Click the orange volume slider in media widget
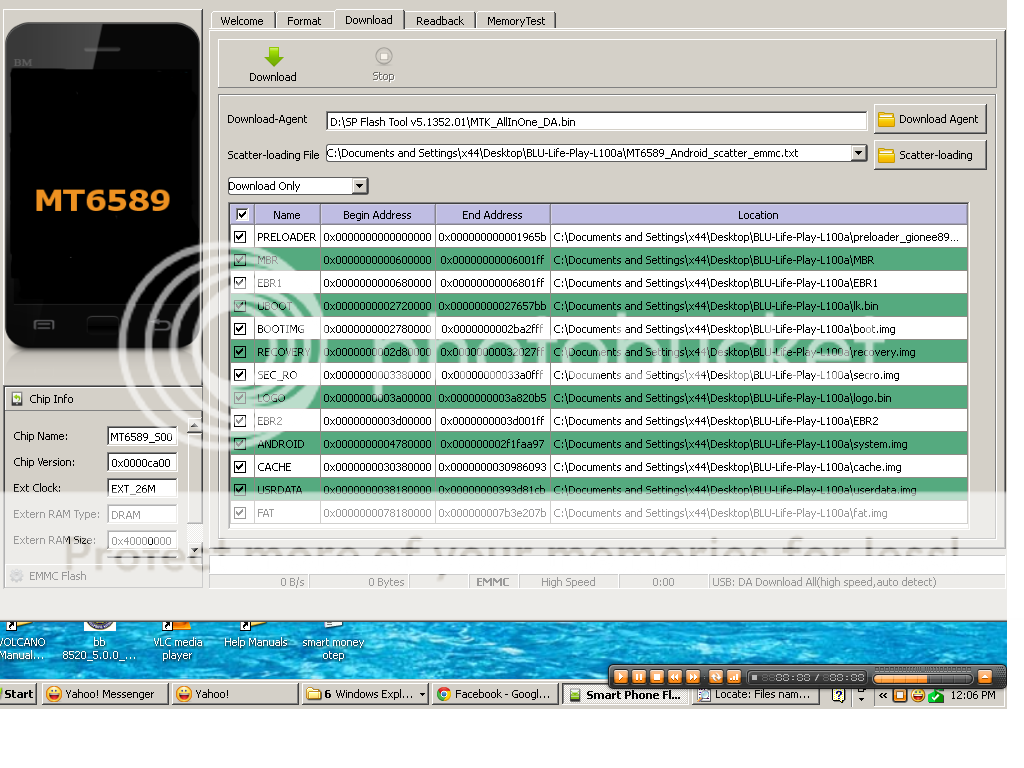 920,677
